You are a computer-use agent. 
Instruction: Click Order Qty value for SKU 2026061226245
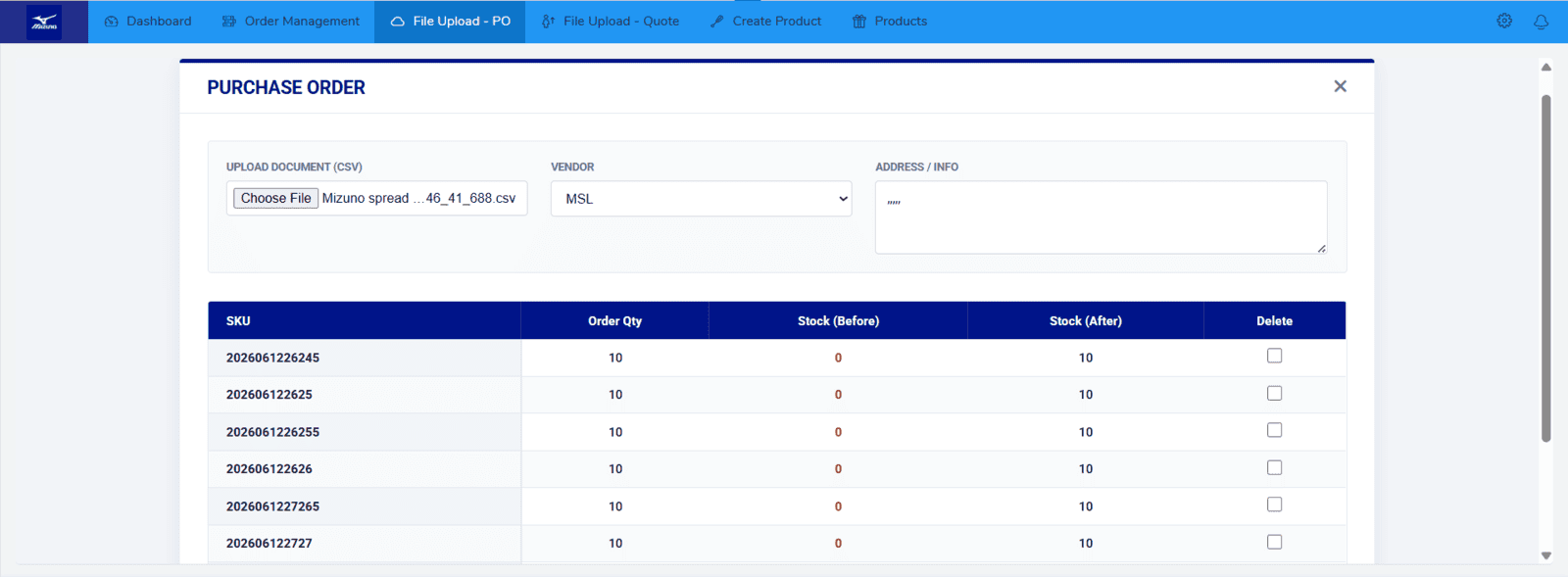coord(615,359)
